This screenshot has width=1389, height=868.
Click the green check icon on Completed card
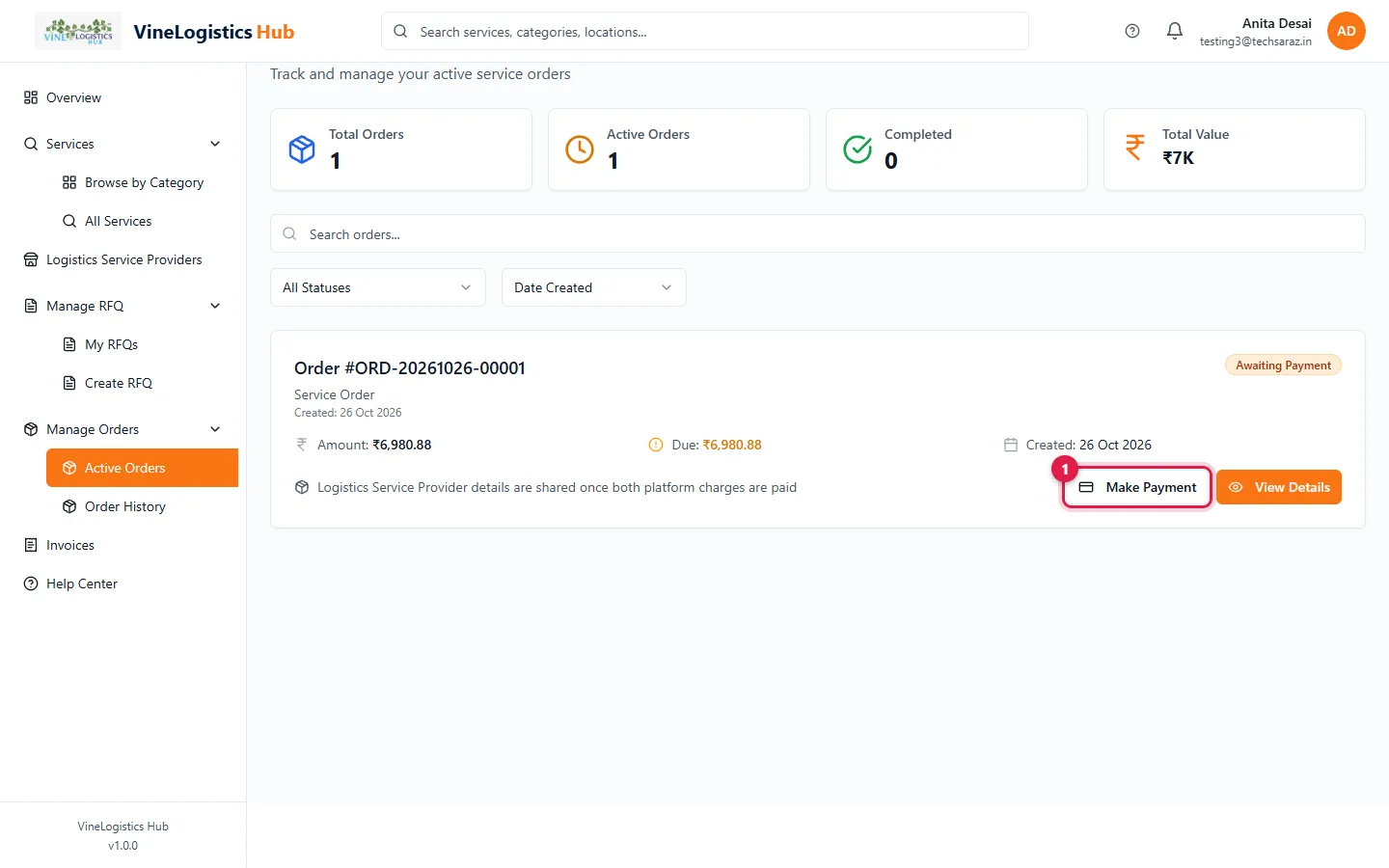[x=858, y=149]
